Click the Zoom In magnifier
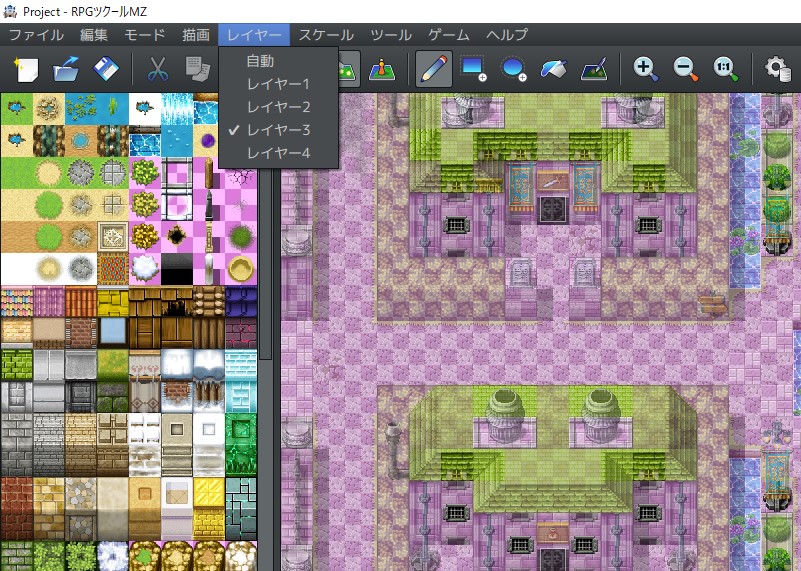The image size is (801, 571). point(645,69)
